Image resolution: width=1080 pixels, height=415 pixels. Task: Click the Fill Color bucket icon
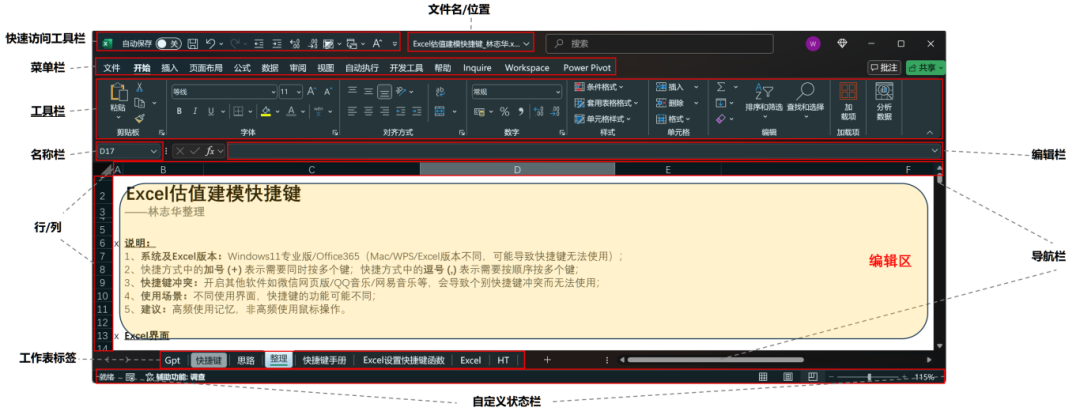tap(266, 111)
